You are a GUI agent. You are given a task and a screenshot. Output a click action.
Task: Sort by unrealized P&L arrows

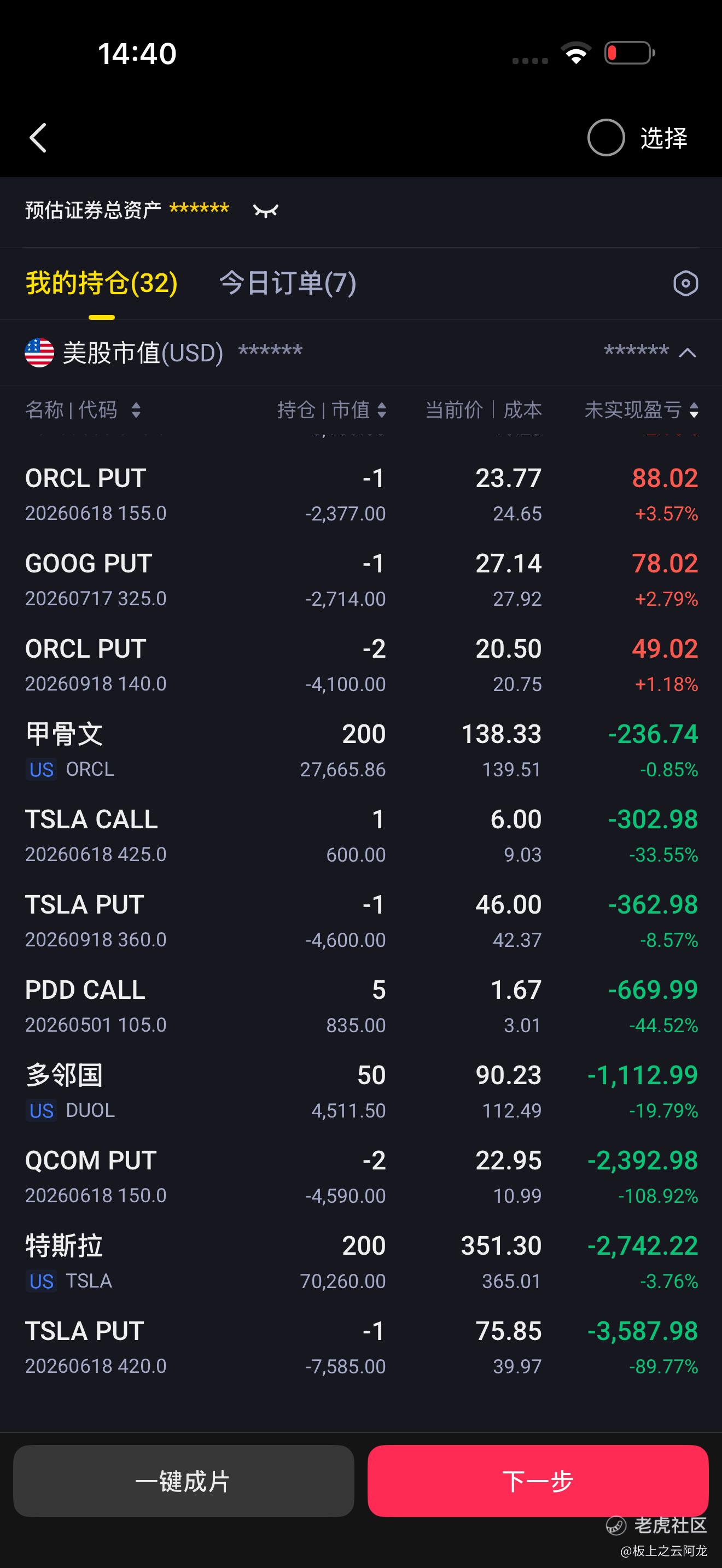pyautogui.click(x=694, y=410)
